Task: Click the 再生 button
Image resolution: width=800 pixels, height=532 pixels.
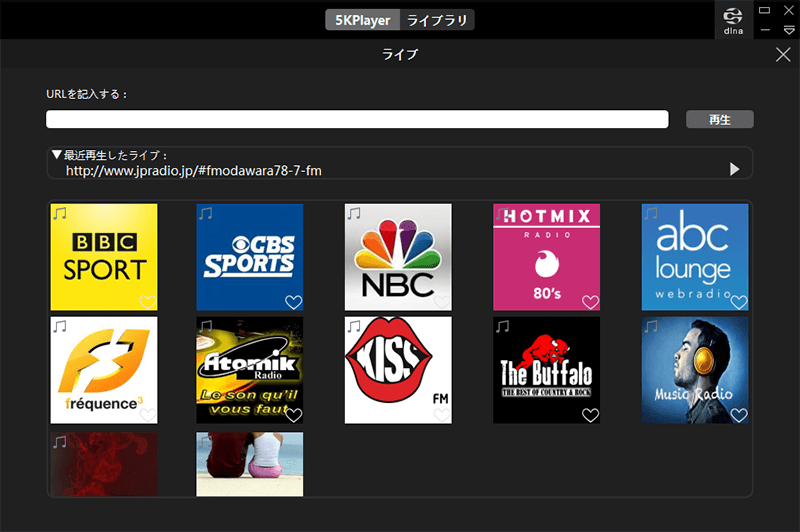Action: pos(719,119)
